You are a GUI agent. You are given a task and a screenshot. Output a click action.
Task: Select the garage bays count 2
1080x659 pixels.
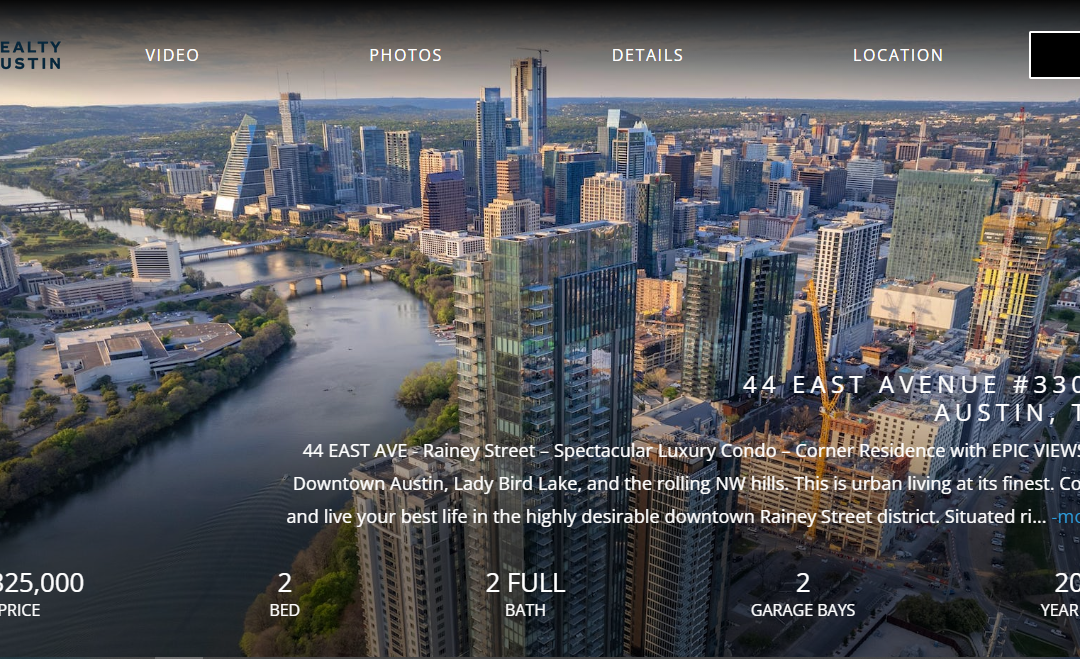803,583
